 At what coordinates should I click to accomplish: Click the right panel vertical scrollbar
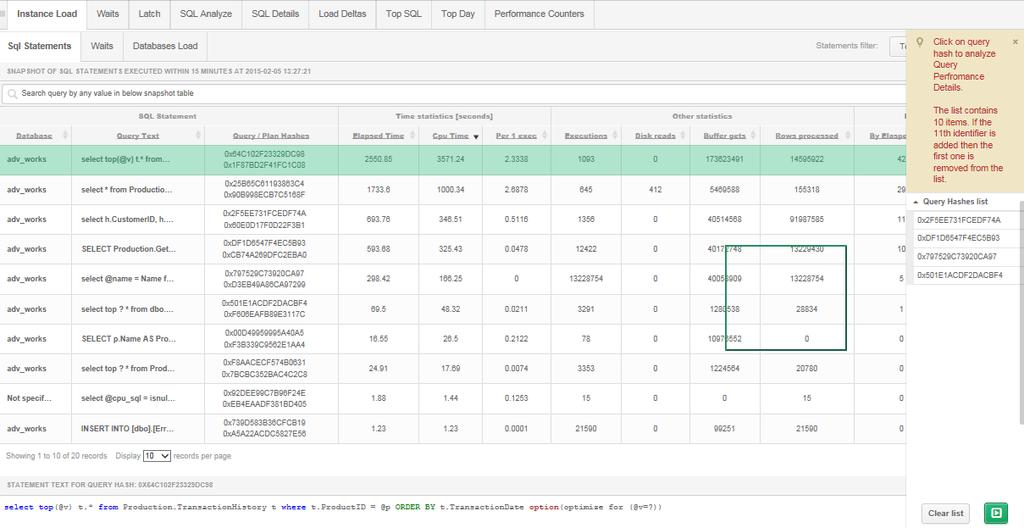pos(1021,314)
